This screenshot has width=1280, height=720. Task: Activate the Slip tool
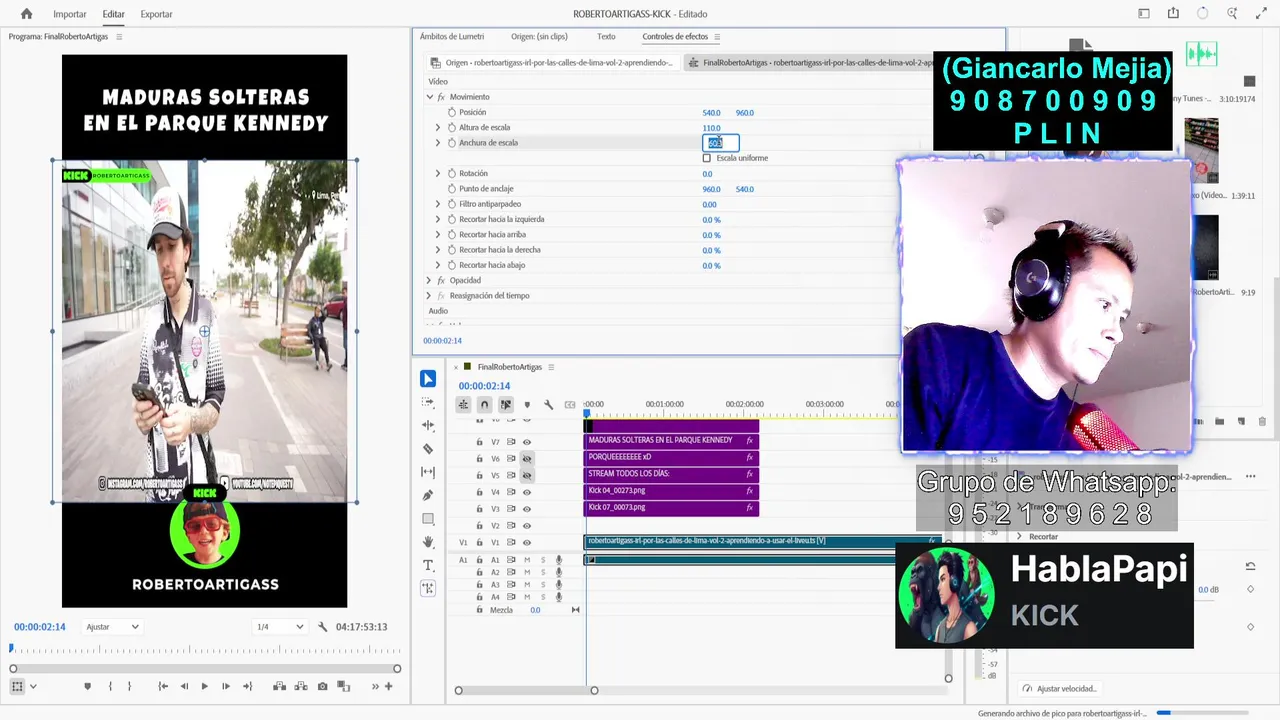(428, 472)
